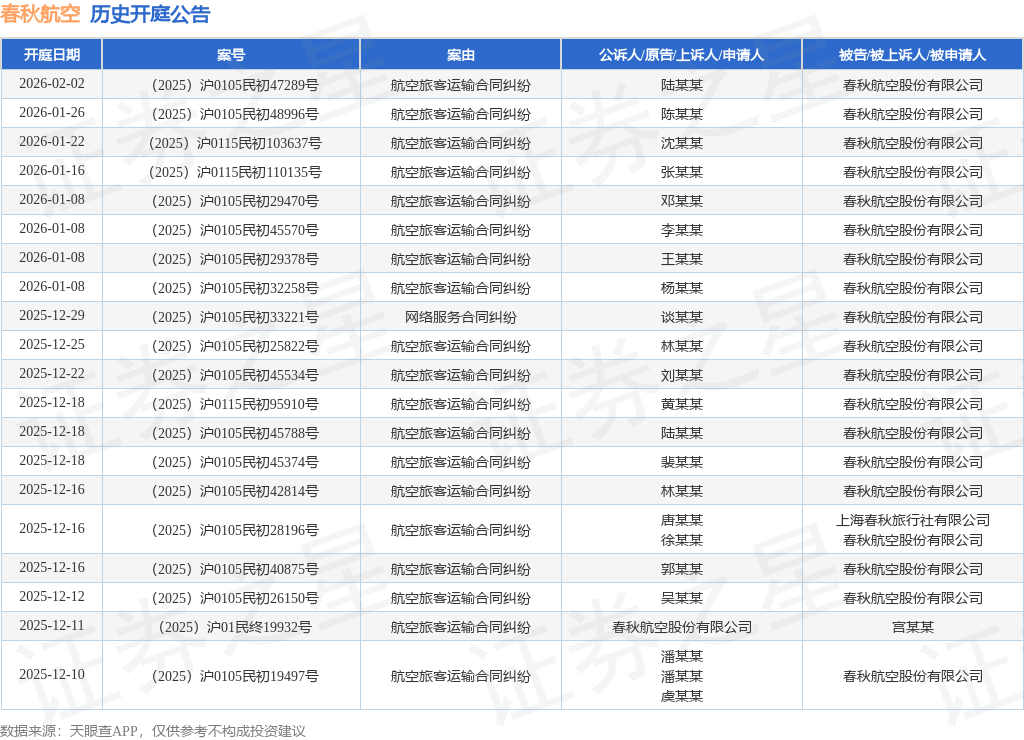Click plaintiff name 唐某某

[x=681, y=520]
